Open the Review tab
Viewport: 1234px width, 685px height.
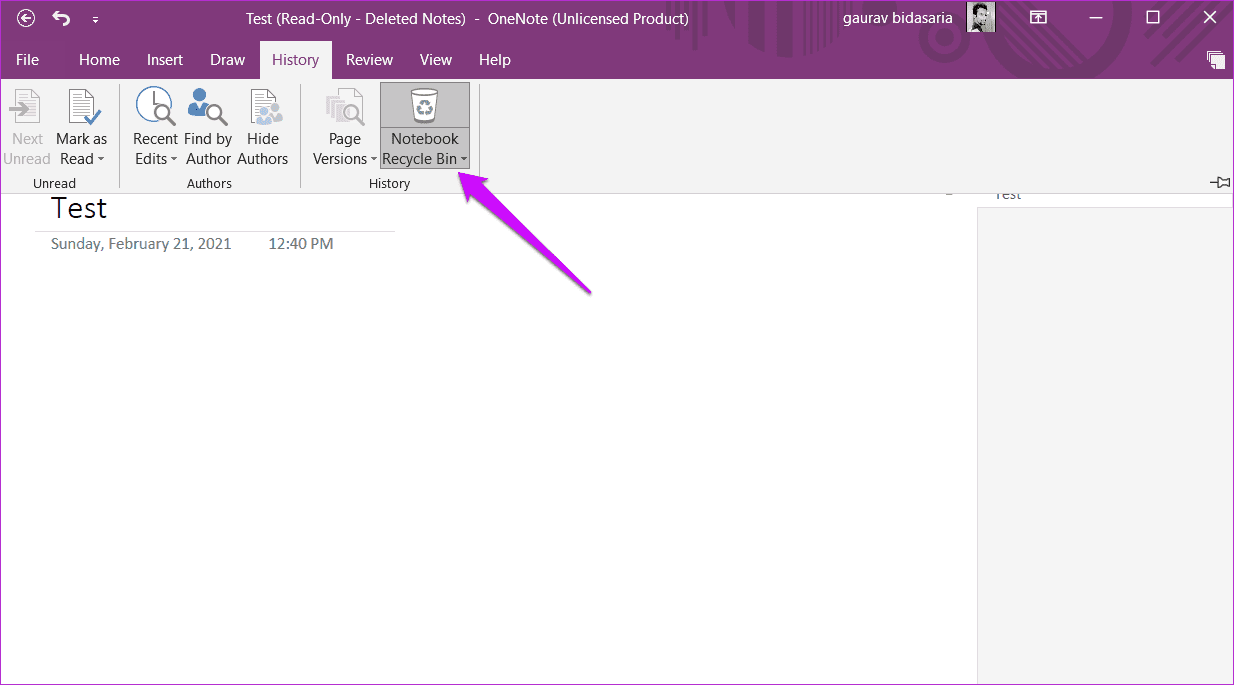tap(369, 60)
